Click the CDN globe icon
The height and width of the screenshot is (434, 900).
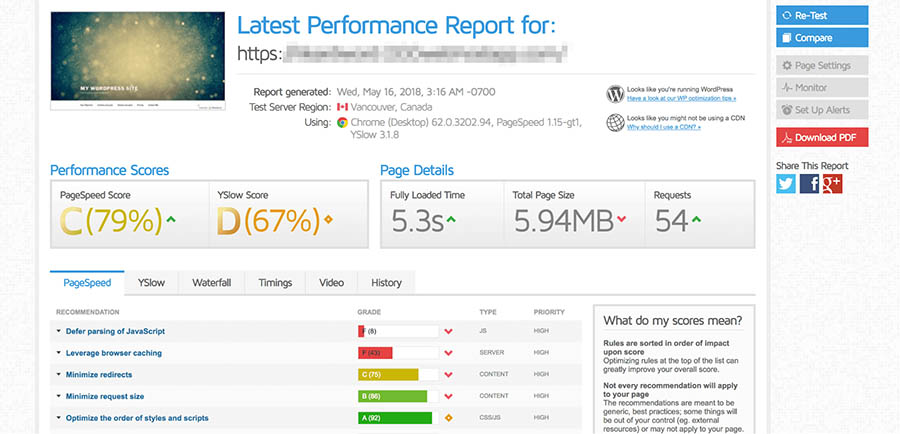(x=615, y=123)
